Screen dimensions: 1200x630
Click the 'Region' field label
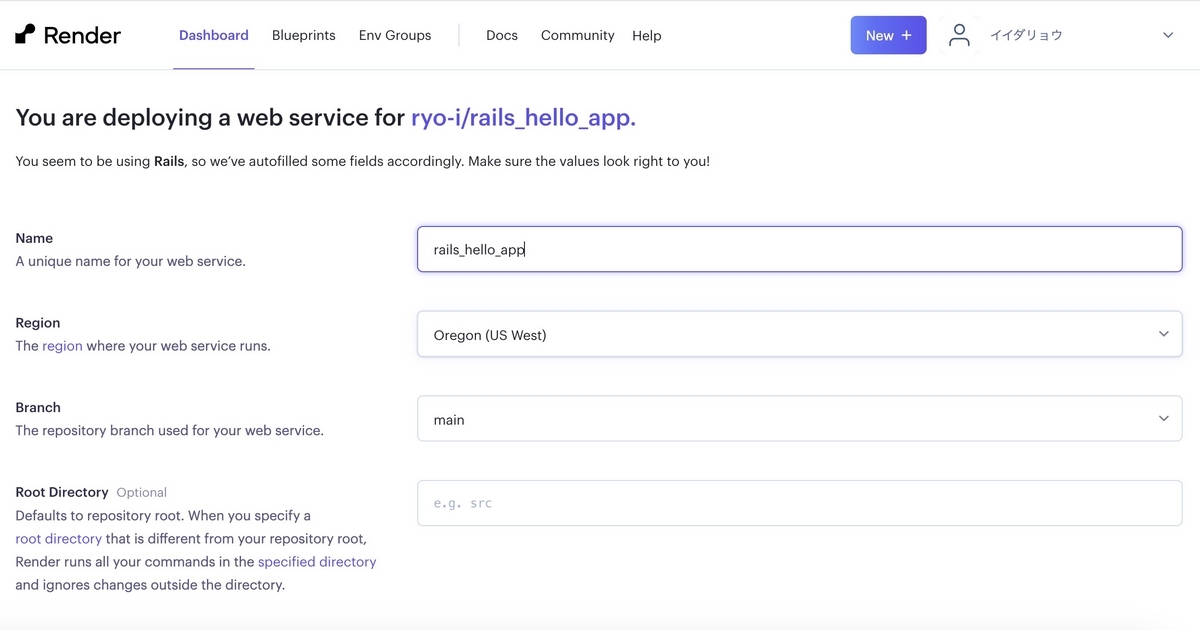click(38, 323)
